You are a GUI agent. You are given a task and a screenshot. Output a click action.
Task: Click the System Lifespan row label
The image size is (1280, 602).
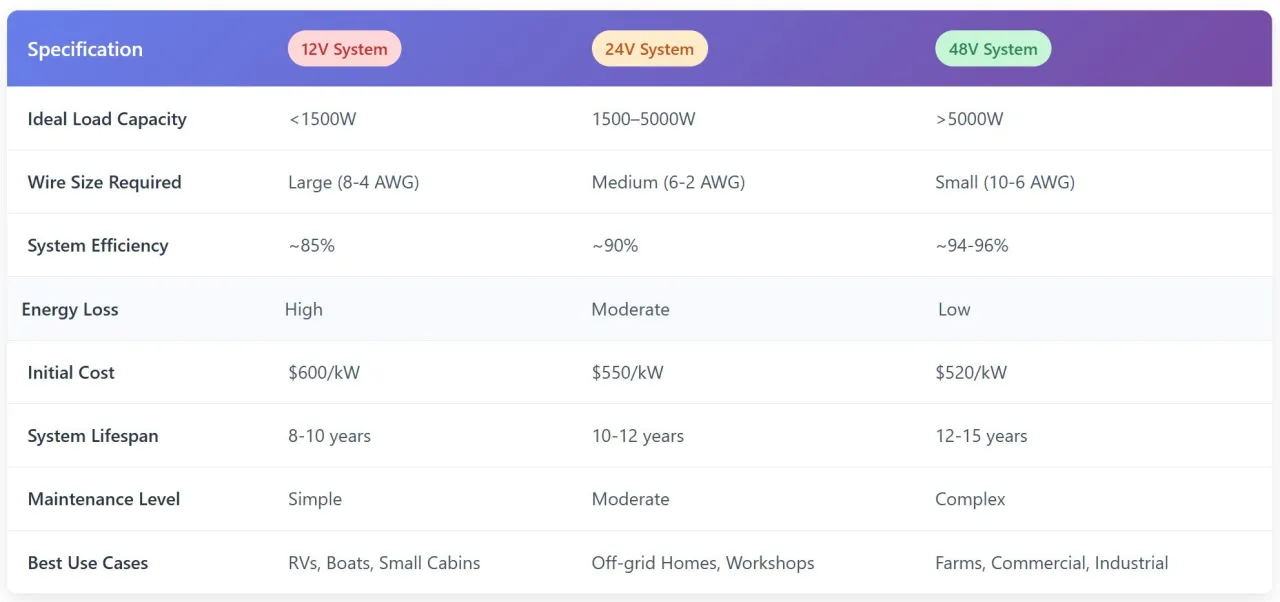(x=93, y=436)
